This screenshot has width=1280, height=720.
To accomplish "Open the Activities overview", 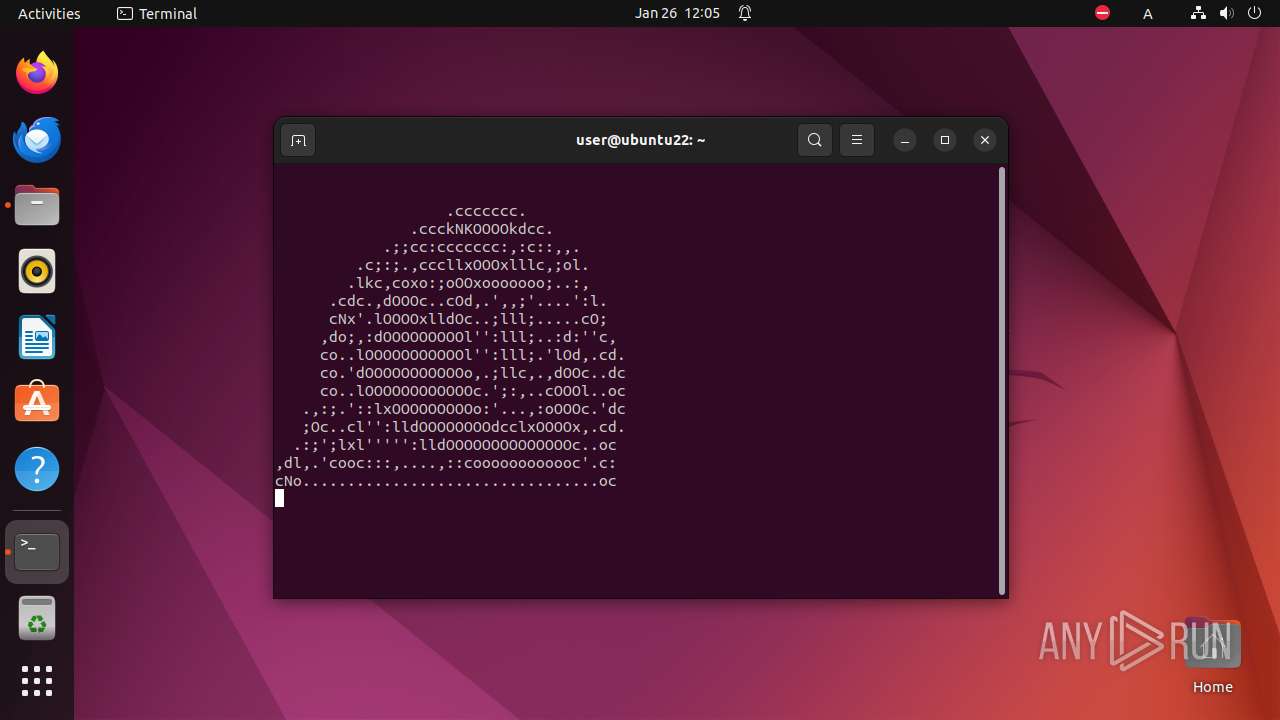I will [x=49, y=13].
